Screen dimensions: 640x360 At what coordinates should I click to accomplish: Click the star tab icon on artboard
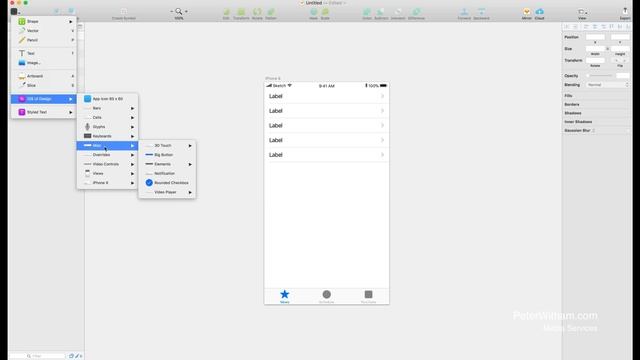284,294
